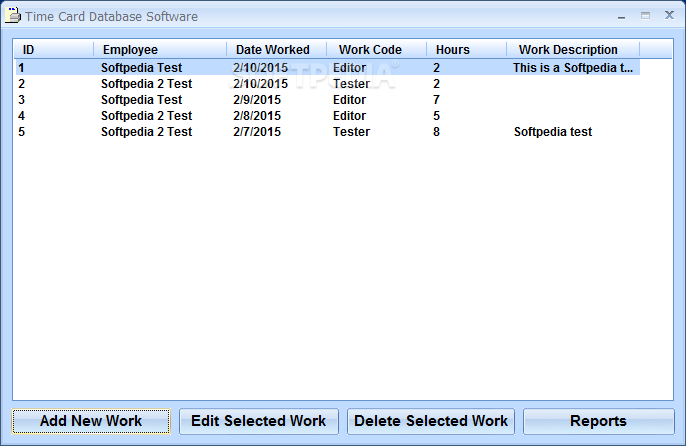Click hours value 2 in row 1
Viewport: 686px width, 446px height.
point(436,68)
